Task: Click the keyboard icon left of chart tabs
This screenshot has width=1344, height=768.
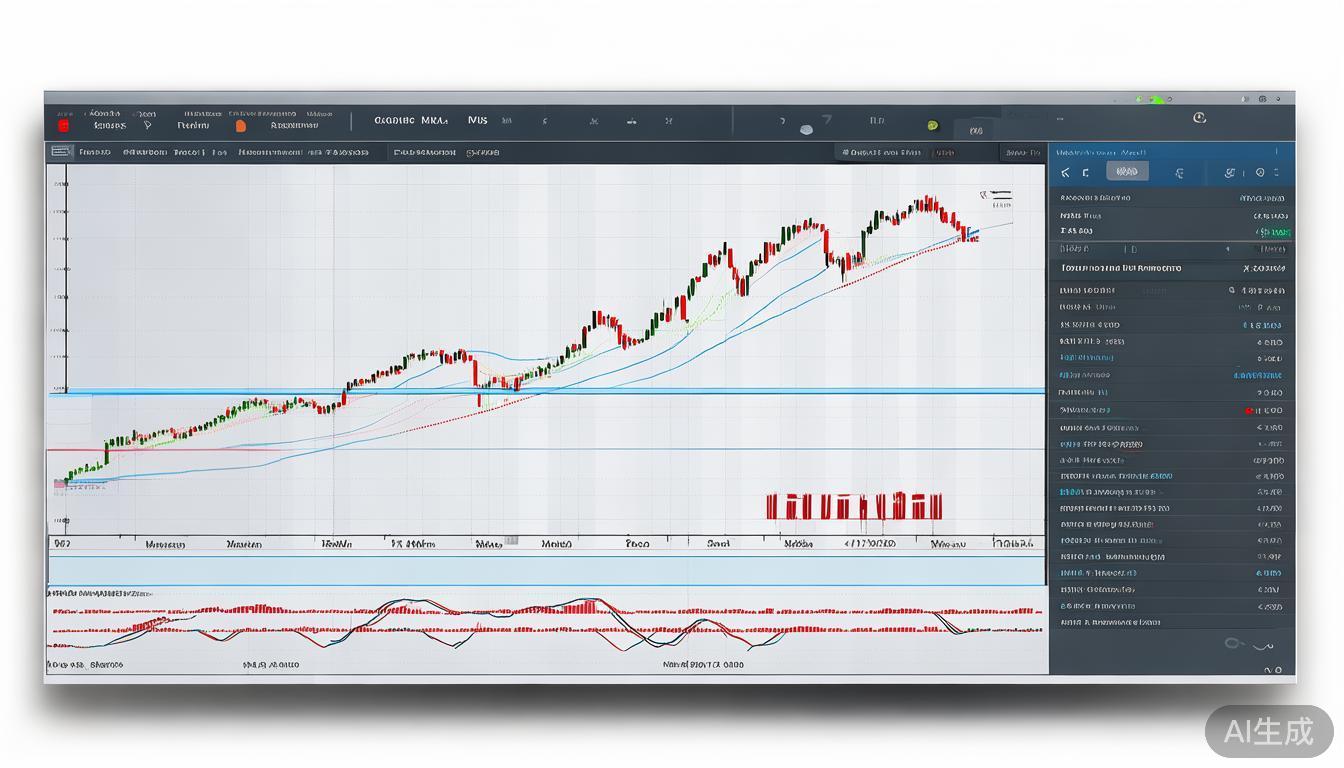Action: (61, 152)
